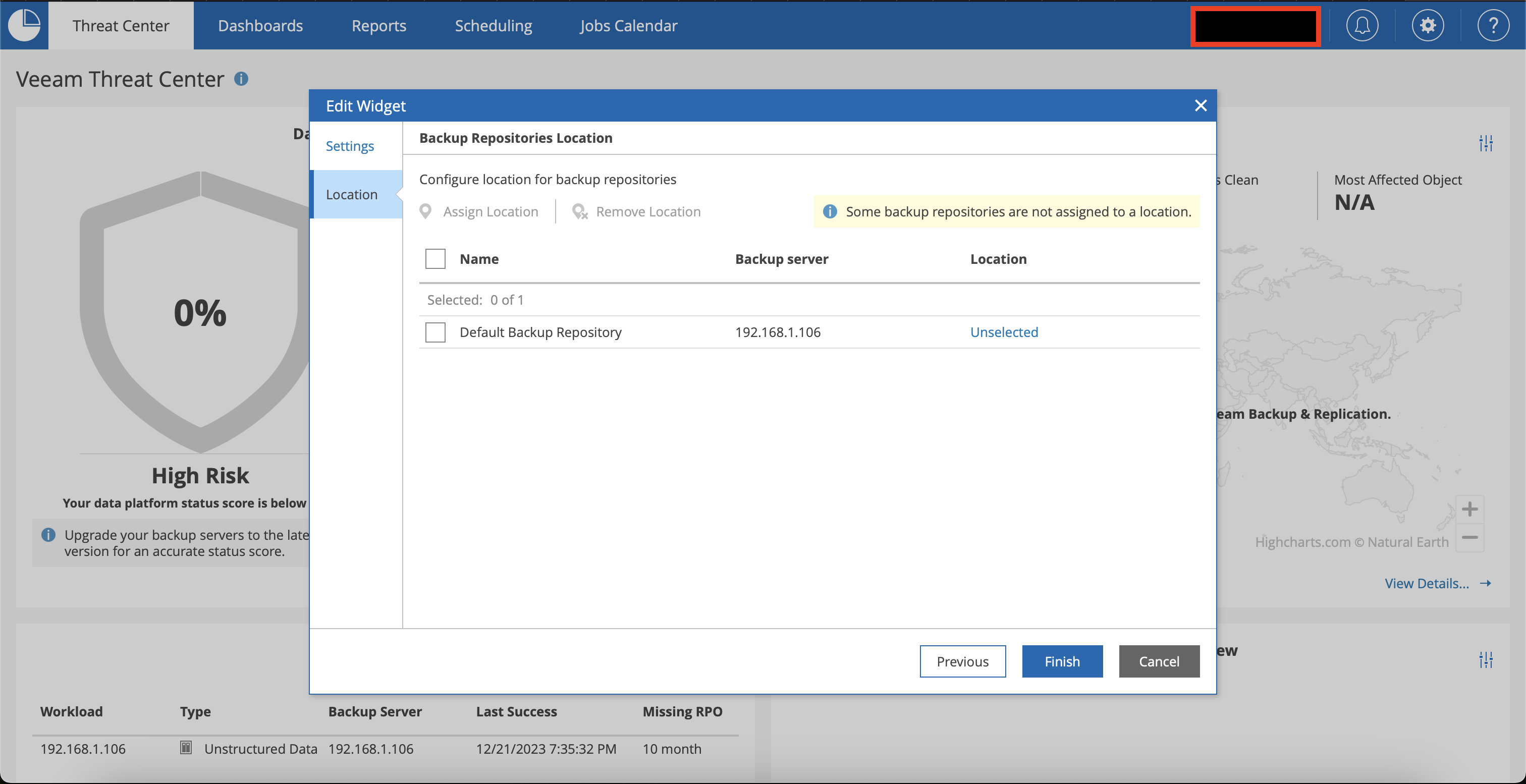This screenshot has width=1526, height=784.
Task: Click 192.168.1.106 in repository row
Action: point(777,332)
